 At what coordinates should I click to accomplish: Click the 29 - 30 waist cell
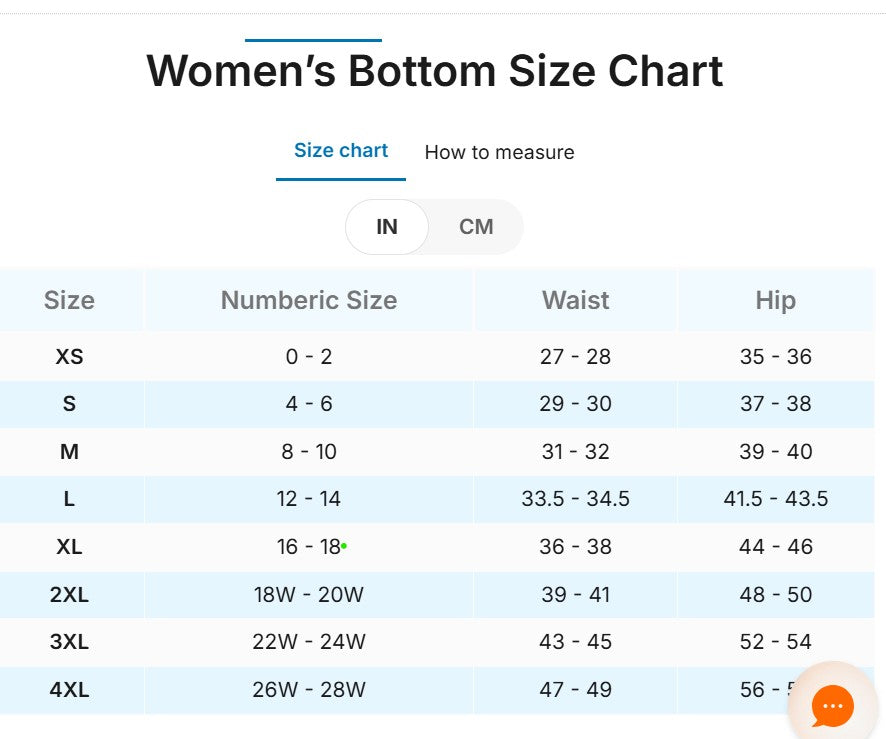tap(575, 404)
